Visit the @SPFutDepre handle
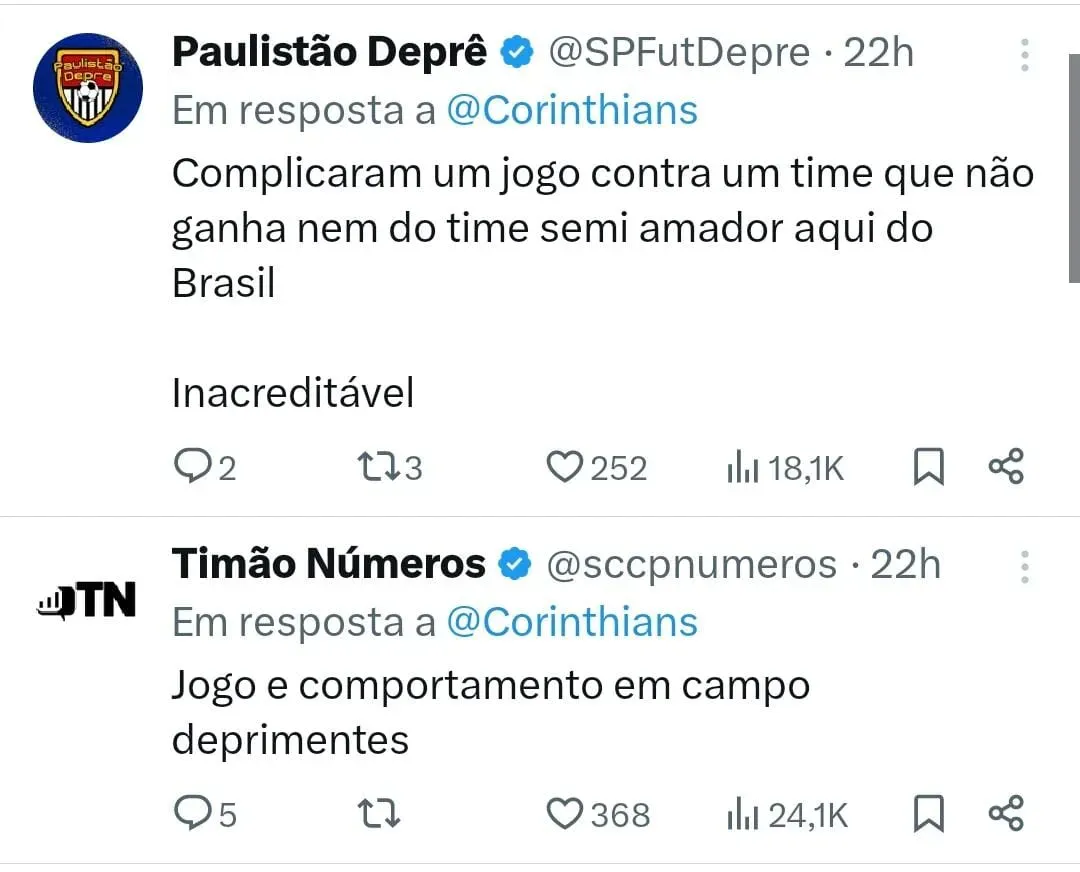This screenshot has width=1080, height=872. tap(678, 52)
